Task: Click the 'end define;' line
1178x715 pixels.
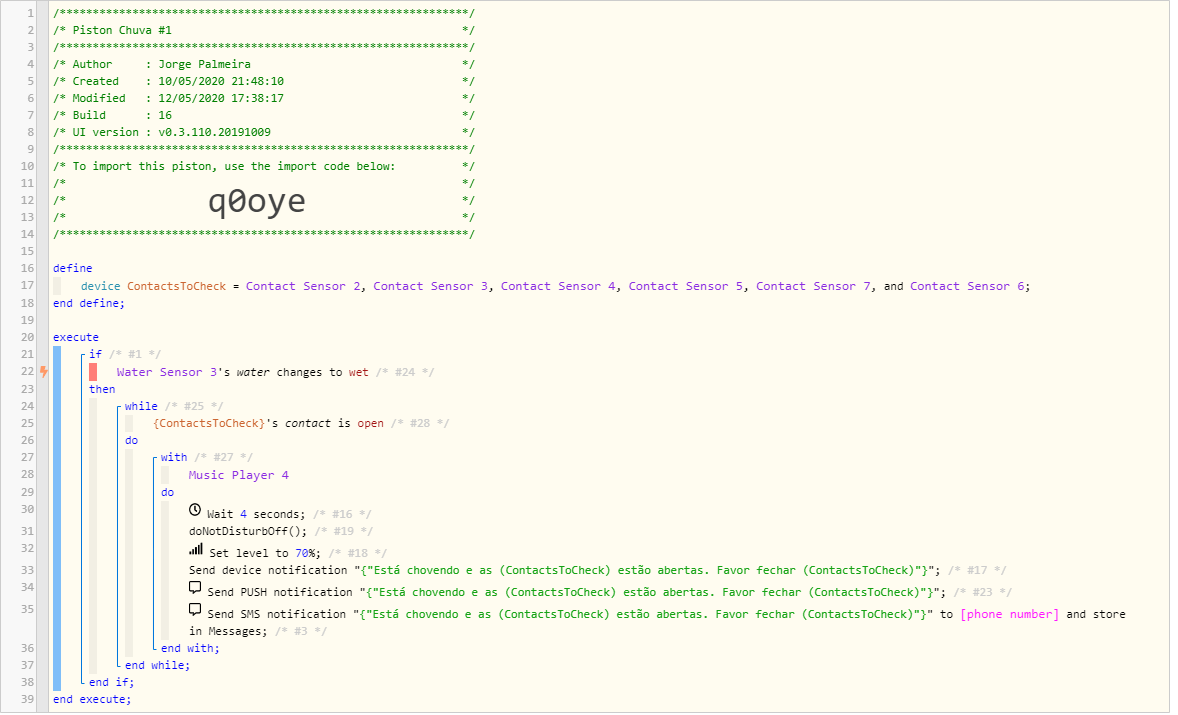Action: coord(89,303)
